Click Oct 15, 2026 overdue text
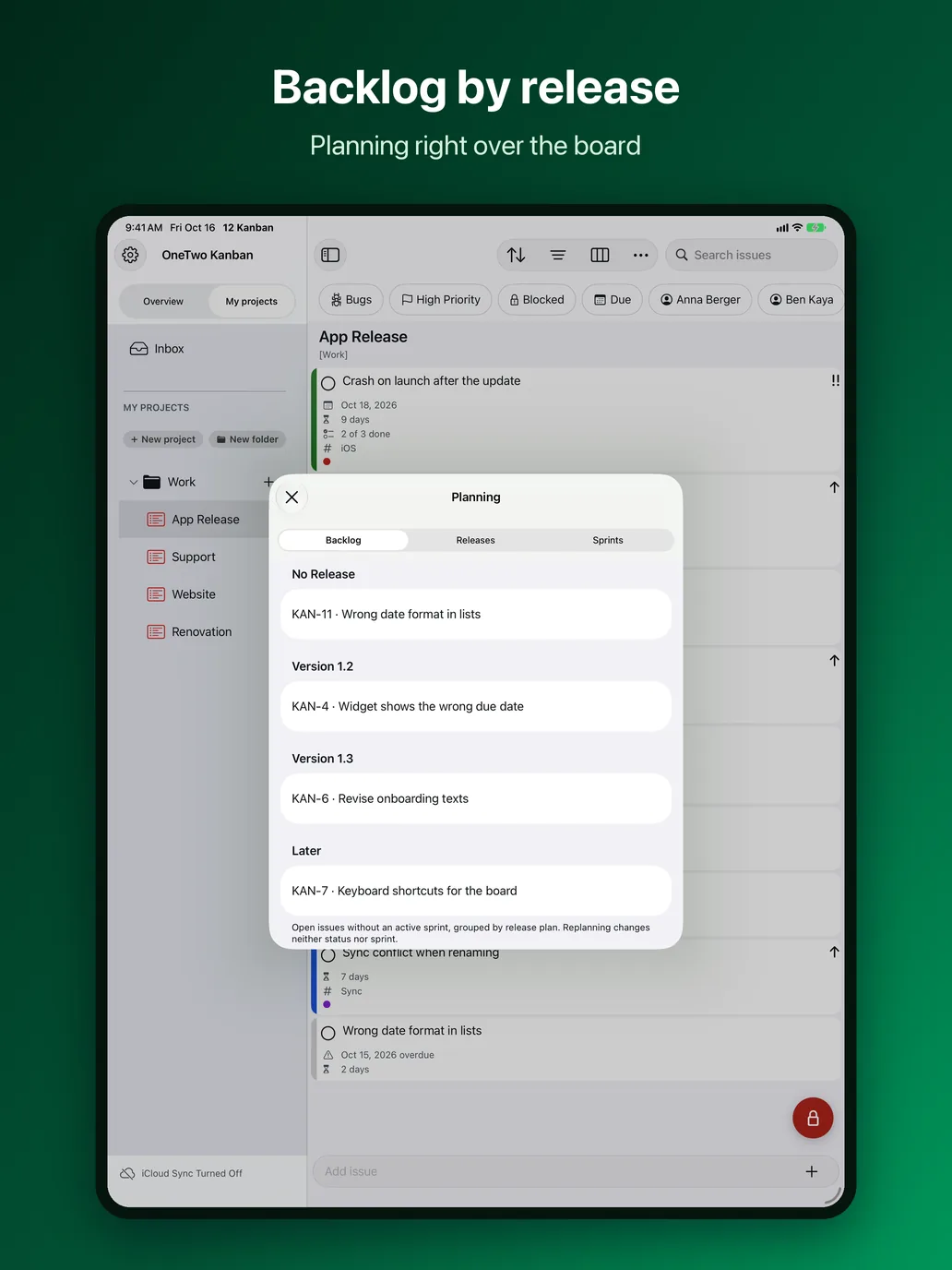Image resolution: width=952 pixels, height=1270 pixels. [387, 1055]
